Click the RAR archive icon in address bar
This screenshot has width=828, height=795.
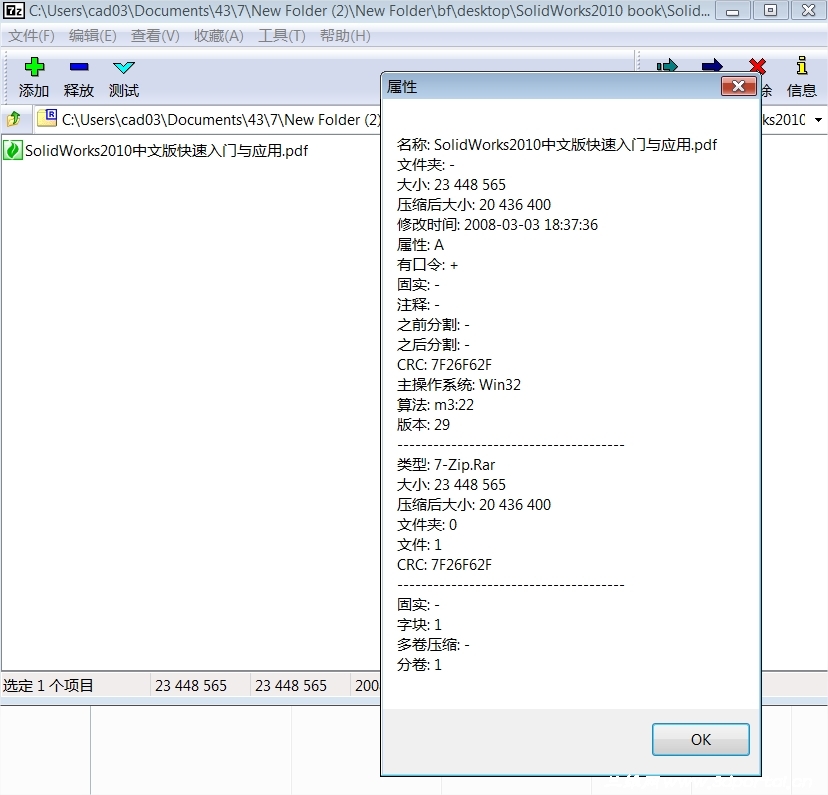[48, 117]
